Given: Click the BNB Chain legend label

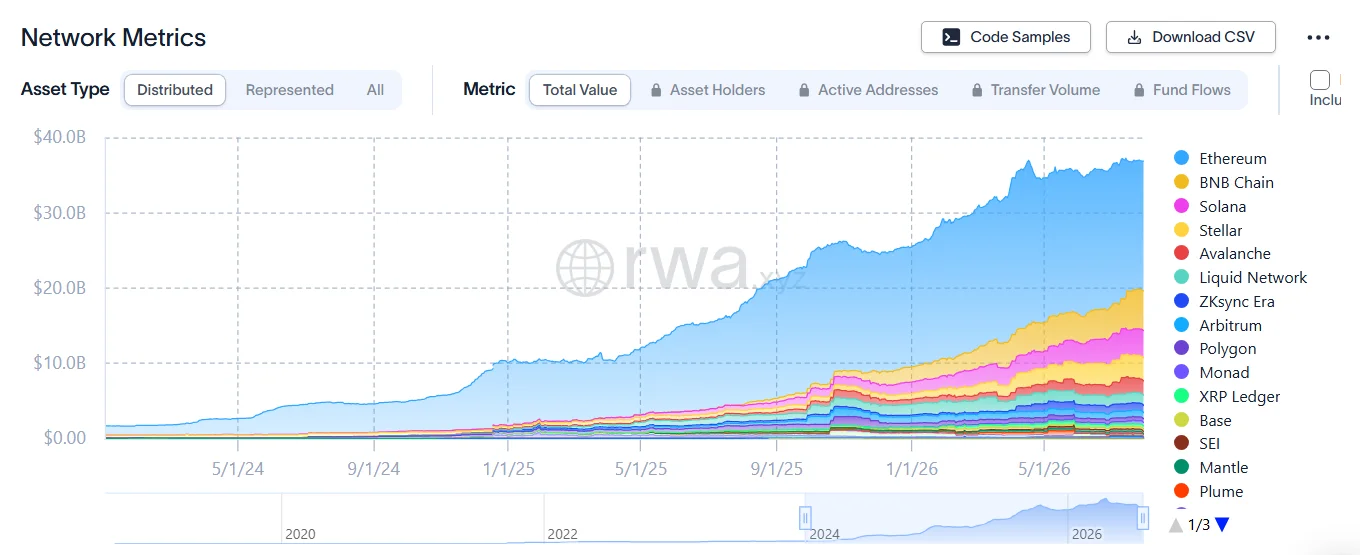Looking at the screenshot, I should [x=1237, y=182].
